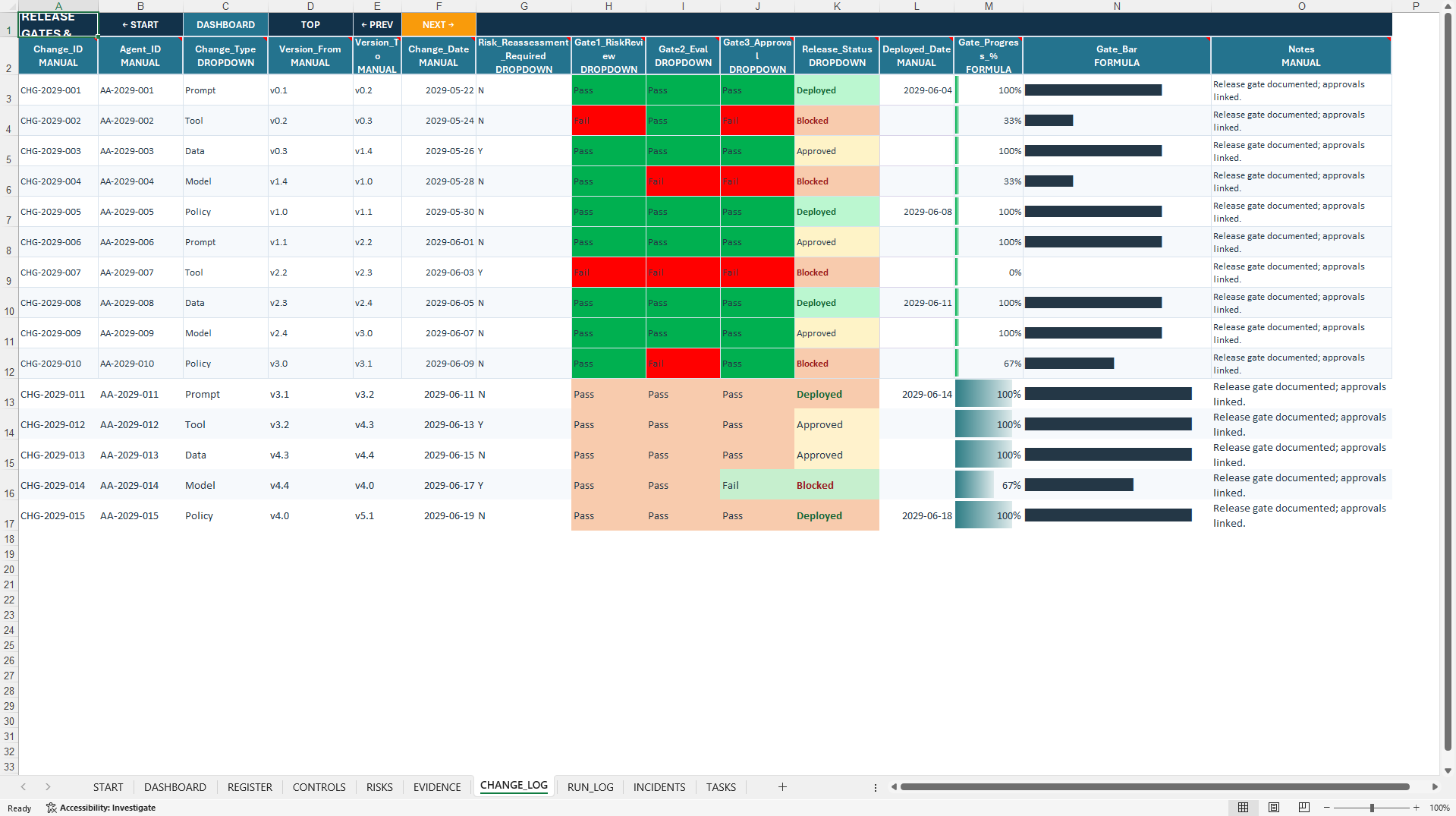Click the 100% zoom level text
The height and width of the screenshot is (816, 1456).
pos(1439,808)
